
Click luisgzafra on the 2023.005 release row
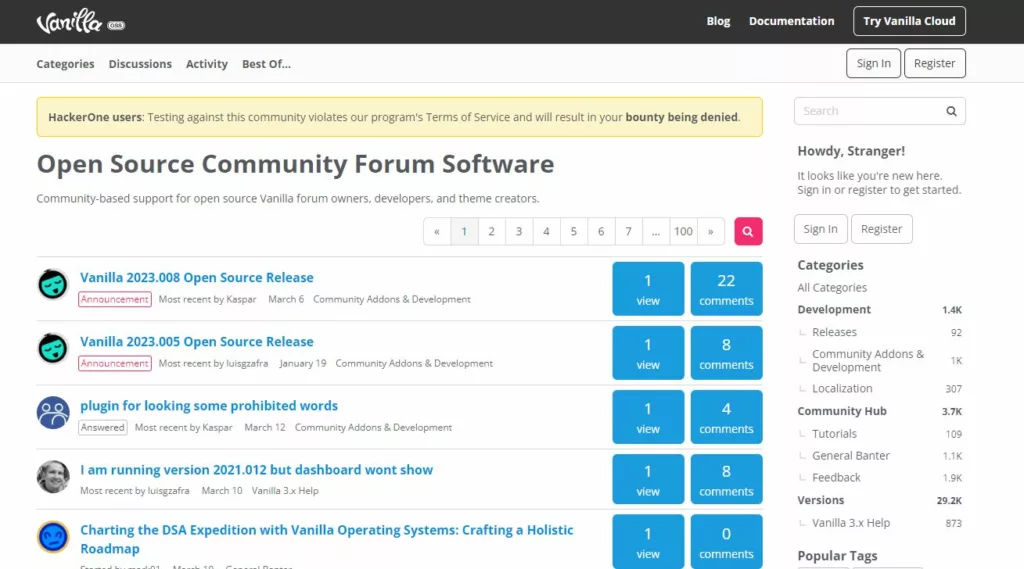248,363
